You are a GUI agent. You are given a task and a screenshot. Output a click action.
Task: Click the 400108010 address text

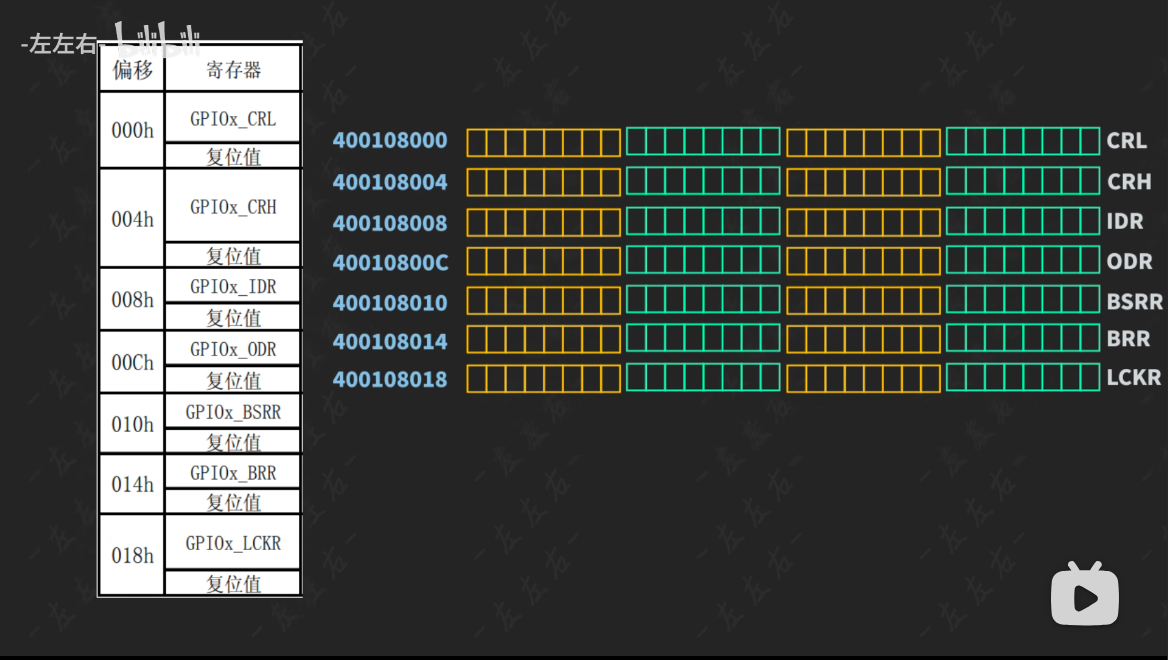click(x=390, y=303)
